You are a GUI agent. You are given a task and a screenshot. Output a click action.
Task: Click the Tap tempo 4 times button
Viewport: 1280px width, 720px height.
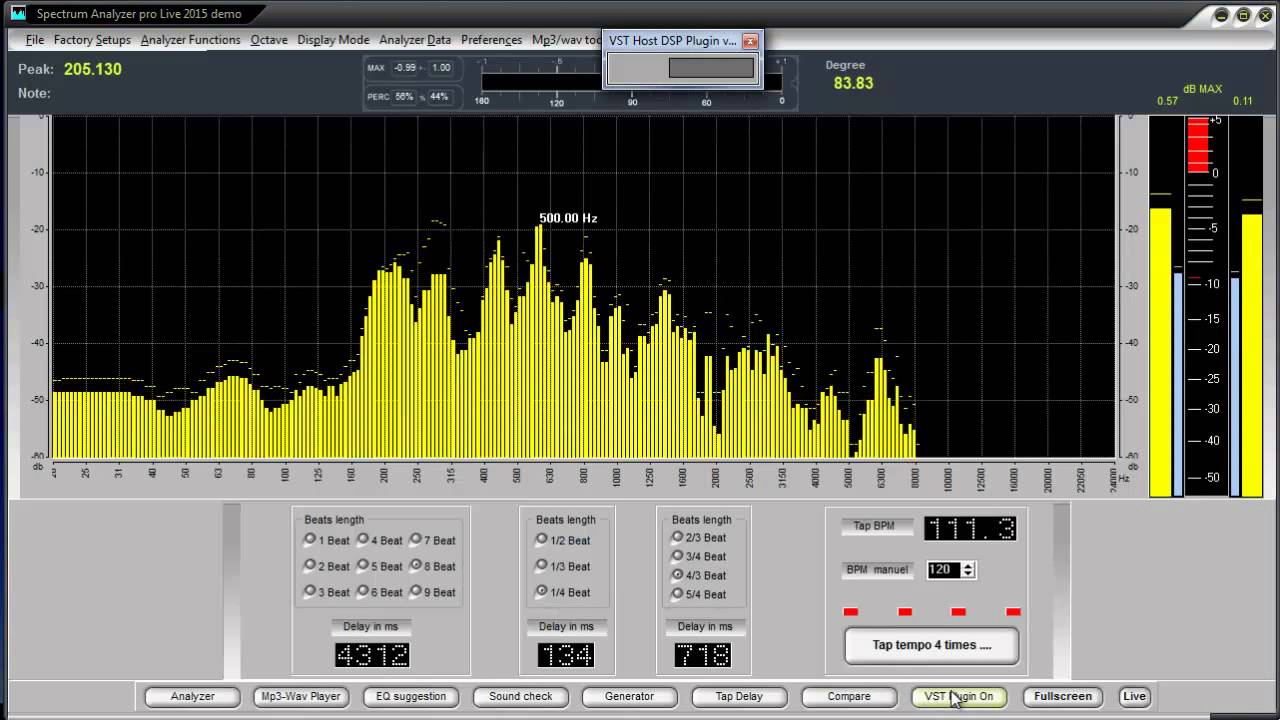coord(932,645)
